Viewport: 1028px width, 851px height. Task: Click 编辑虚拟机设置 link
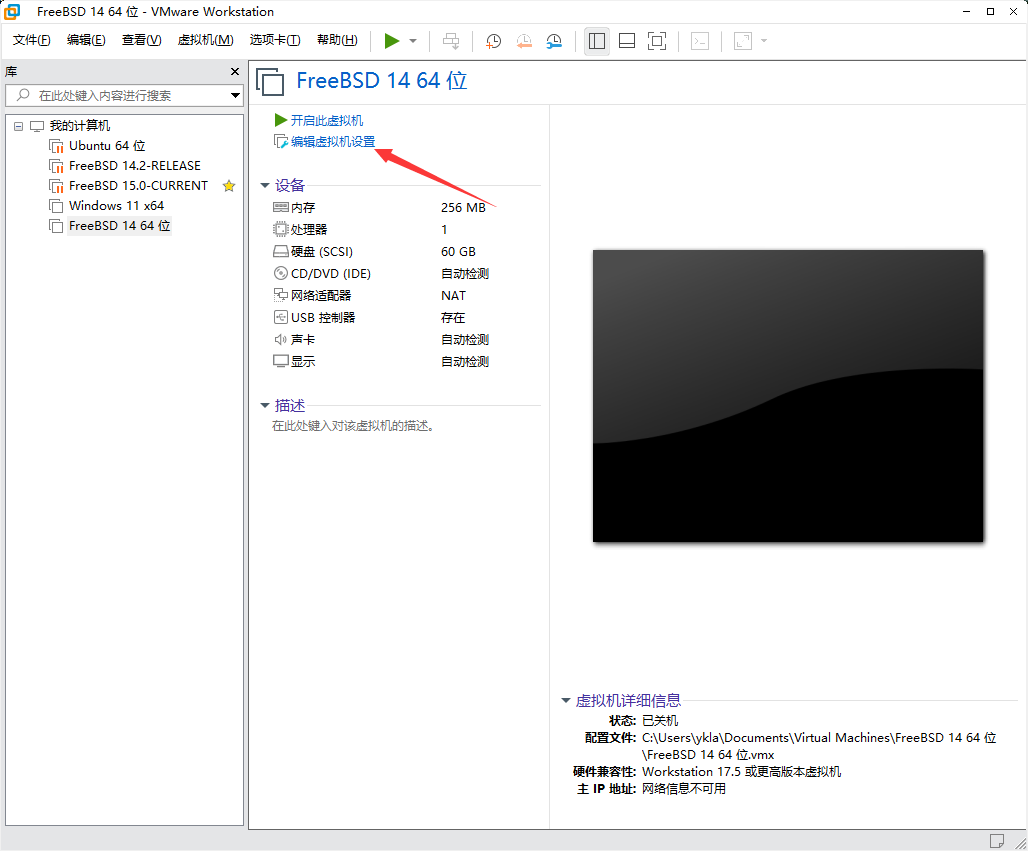[x=333, y=142]
